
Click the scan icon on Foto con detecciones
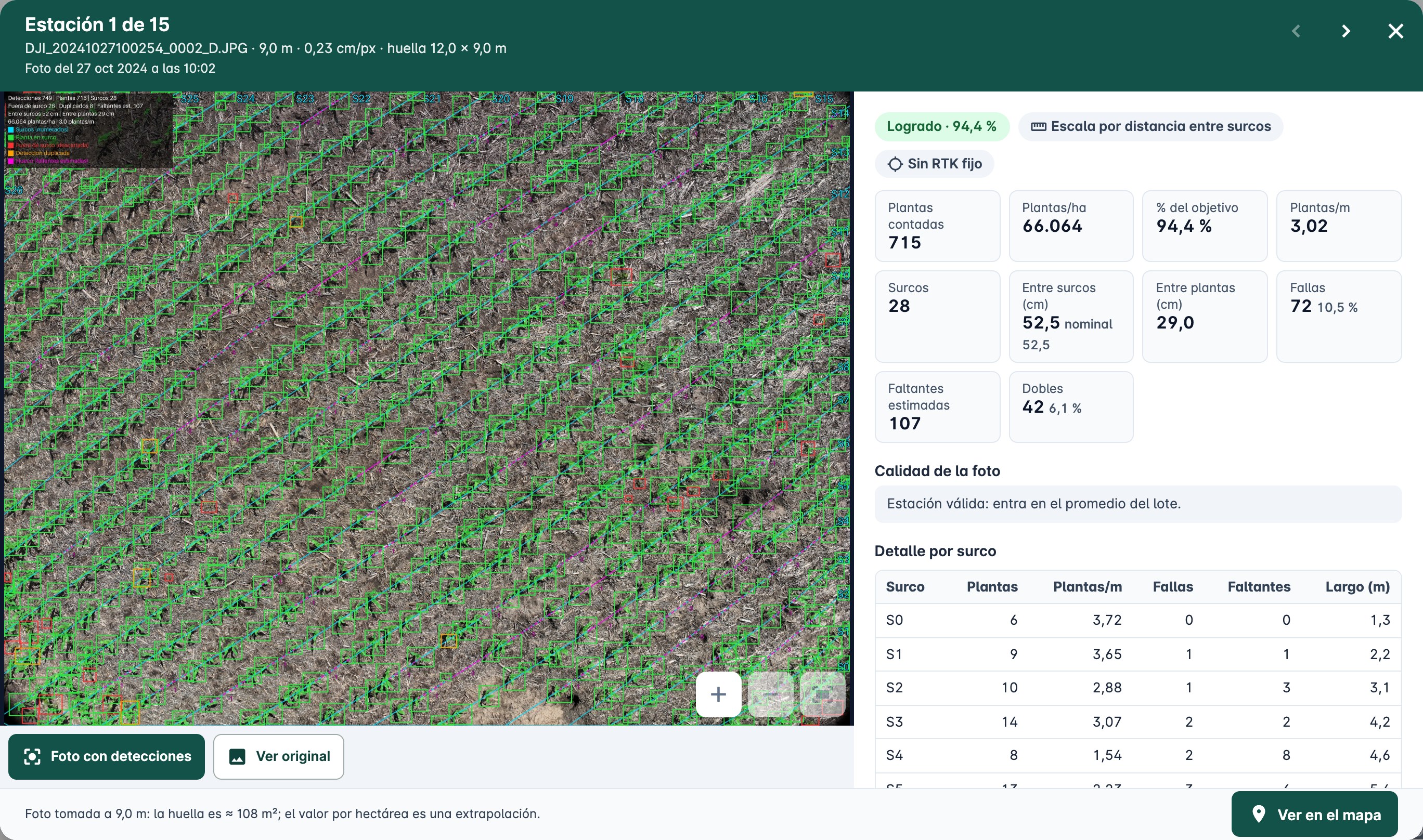[x=32, y=757]
